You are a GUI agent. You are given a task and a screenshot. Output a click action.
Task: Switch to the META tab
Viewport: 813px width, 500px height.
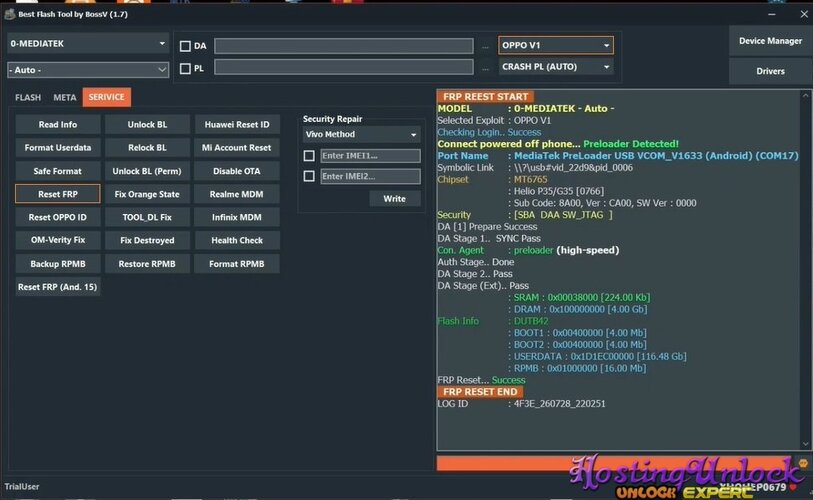click(x=65, y=98)
